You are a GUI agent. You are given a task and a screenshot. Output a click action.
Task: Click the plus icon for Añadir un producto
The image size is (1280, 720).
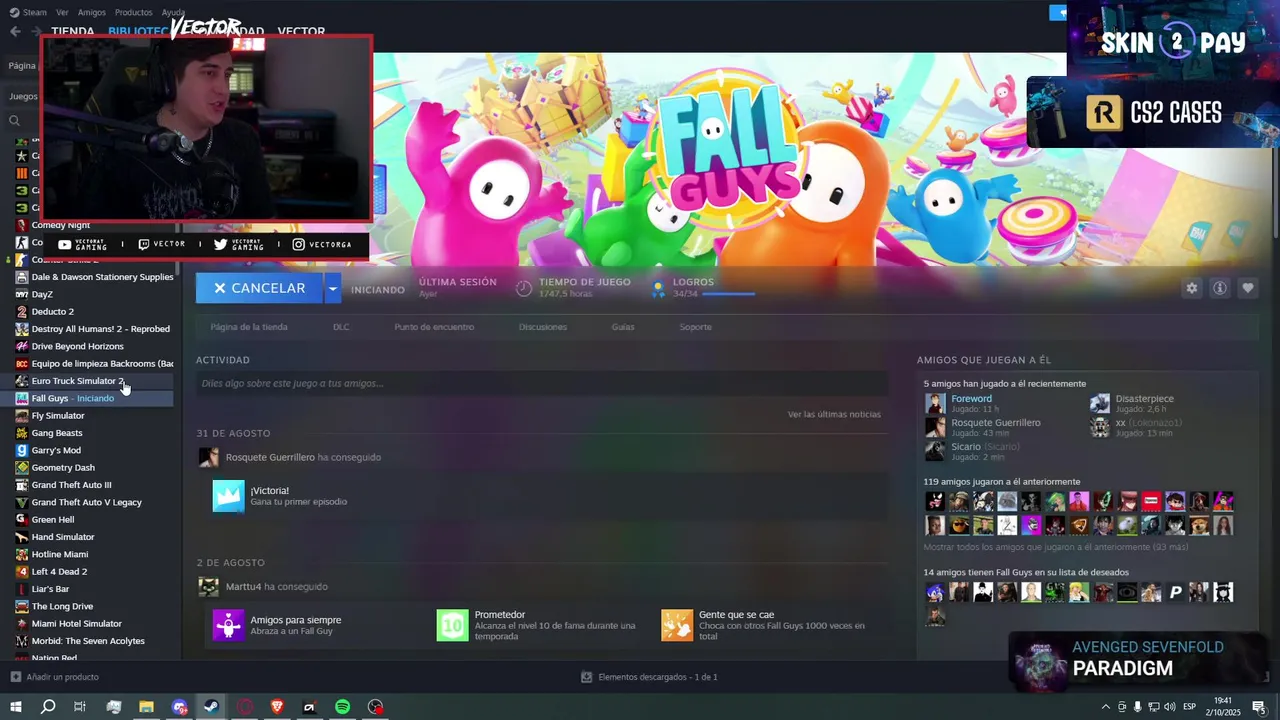click(x=15, y=677)
